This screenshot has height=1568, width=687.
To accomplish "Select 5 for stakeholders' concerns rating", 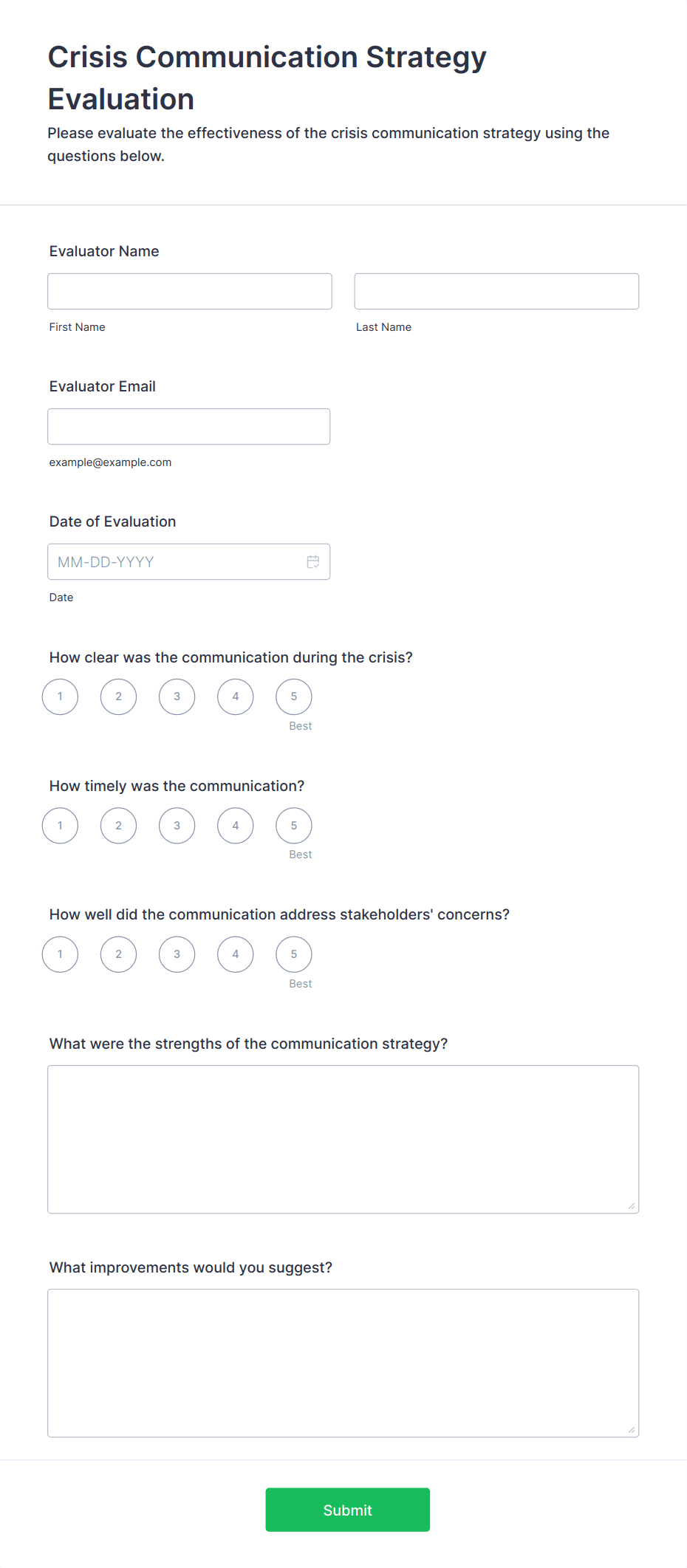I will (x=294, y=954).
